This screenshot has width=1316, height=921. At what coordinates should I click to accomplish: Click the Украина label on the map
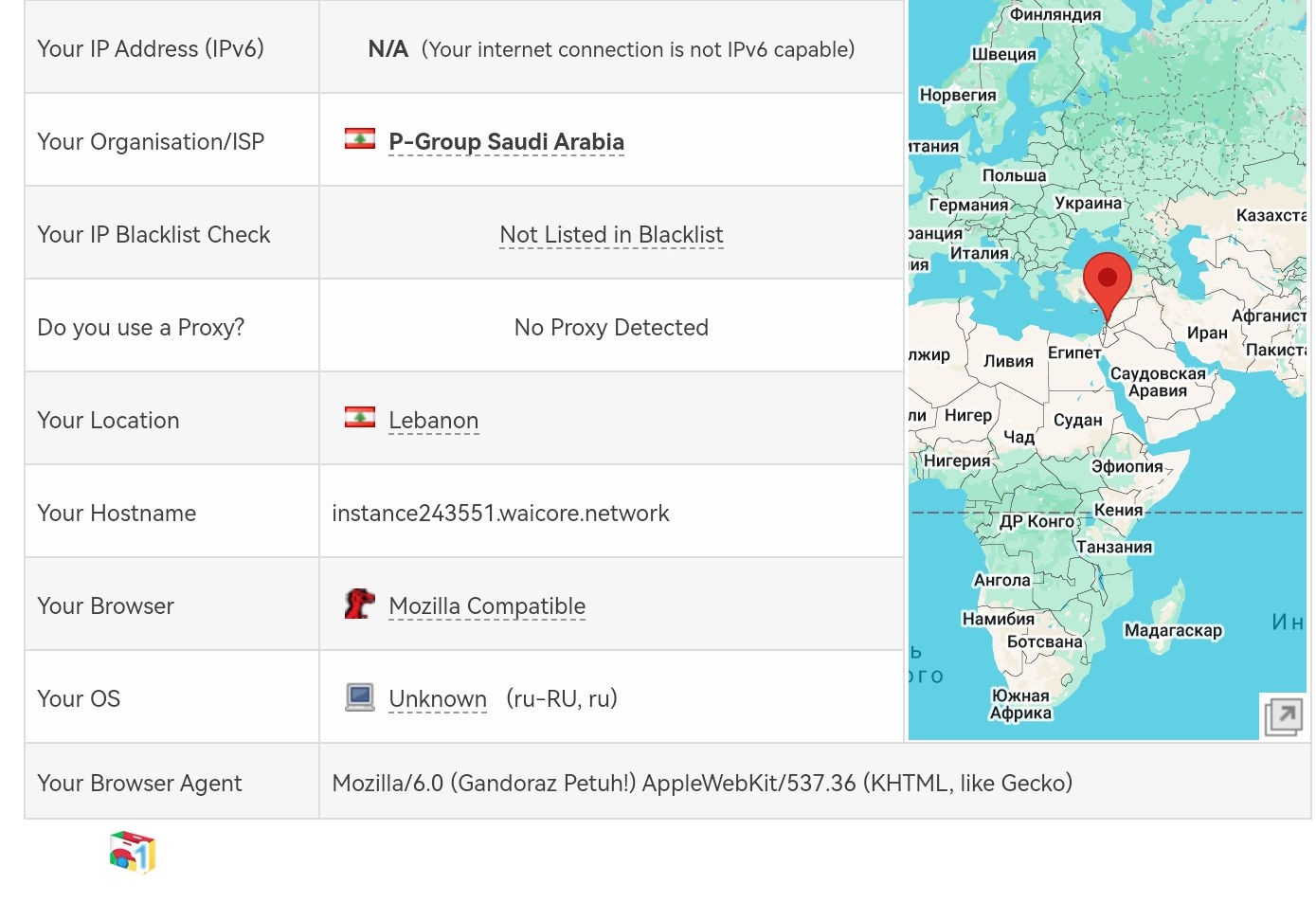tap(1088, 203)
